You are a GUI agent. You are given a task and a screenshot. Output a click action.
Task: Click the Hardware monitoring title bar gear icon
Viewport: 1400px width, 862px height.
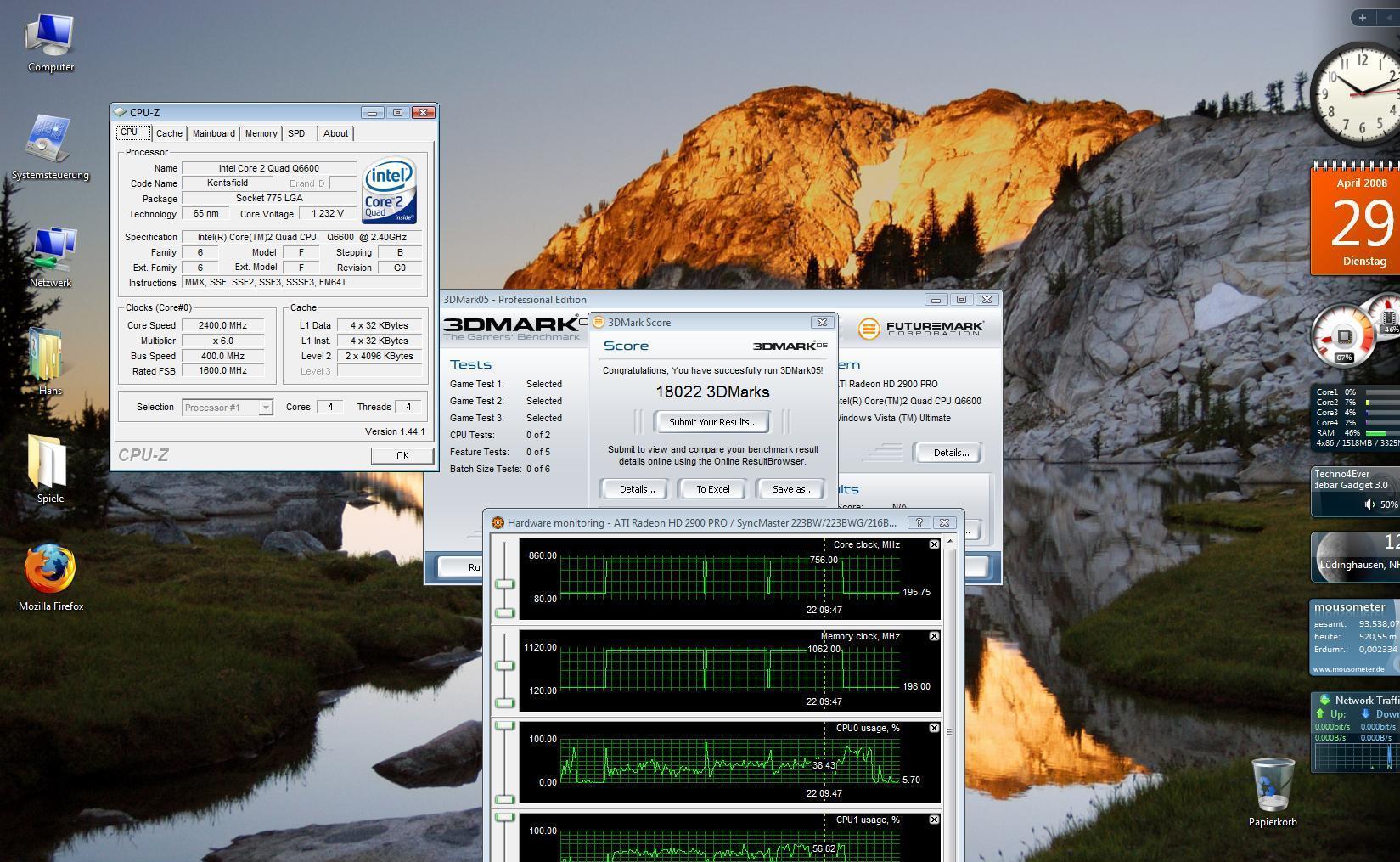click(498, 523)
